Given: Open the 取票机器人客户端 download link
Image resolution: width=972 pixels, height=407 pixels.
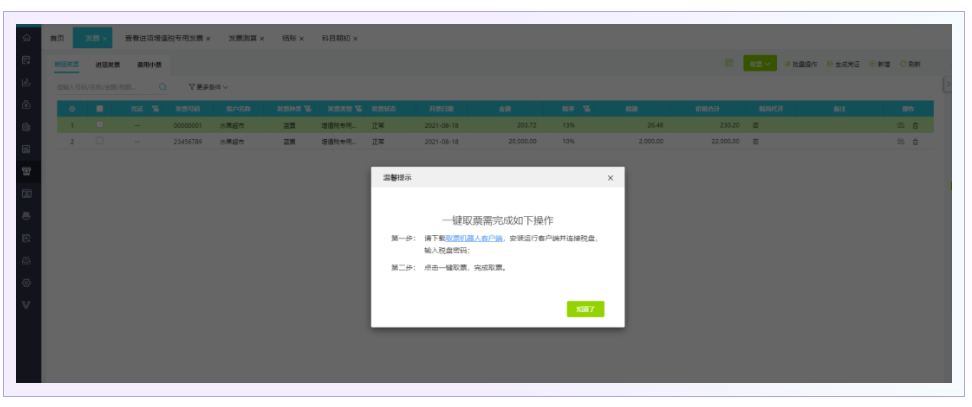Looking at the screenshot, I should point(474,239).
